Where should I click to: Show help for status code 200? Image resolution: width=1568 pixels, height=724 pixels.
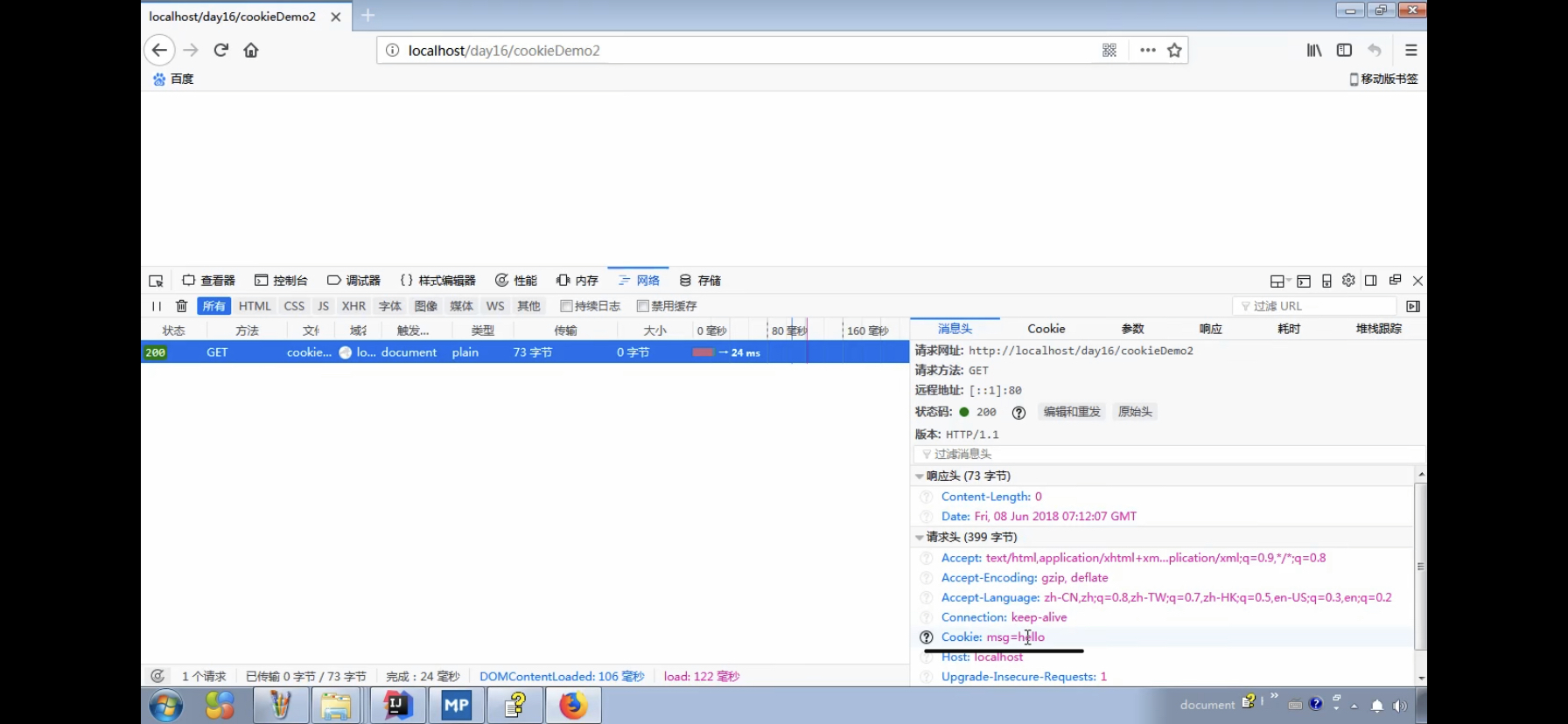[1018, 413]
